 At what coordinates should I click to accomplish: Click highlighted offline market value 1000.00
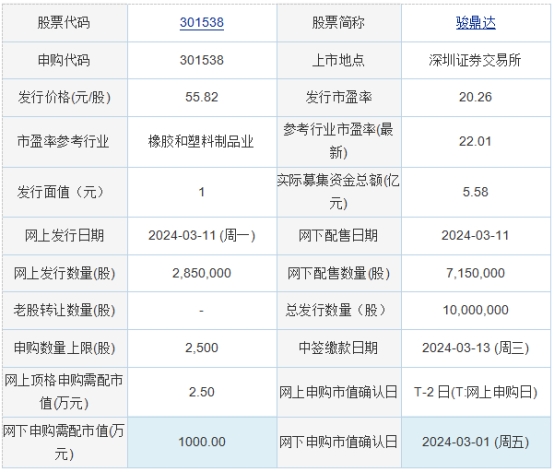(x=202, y=442)
